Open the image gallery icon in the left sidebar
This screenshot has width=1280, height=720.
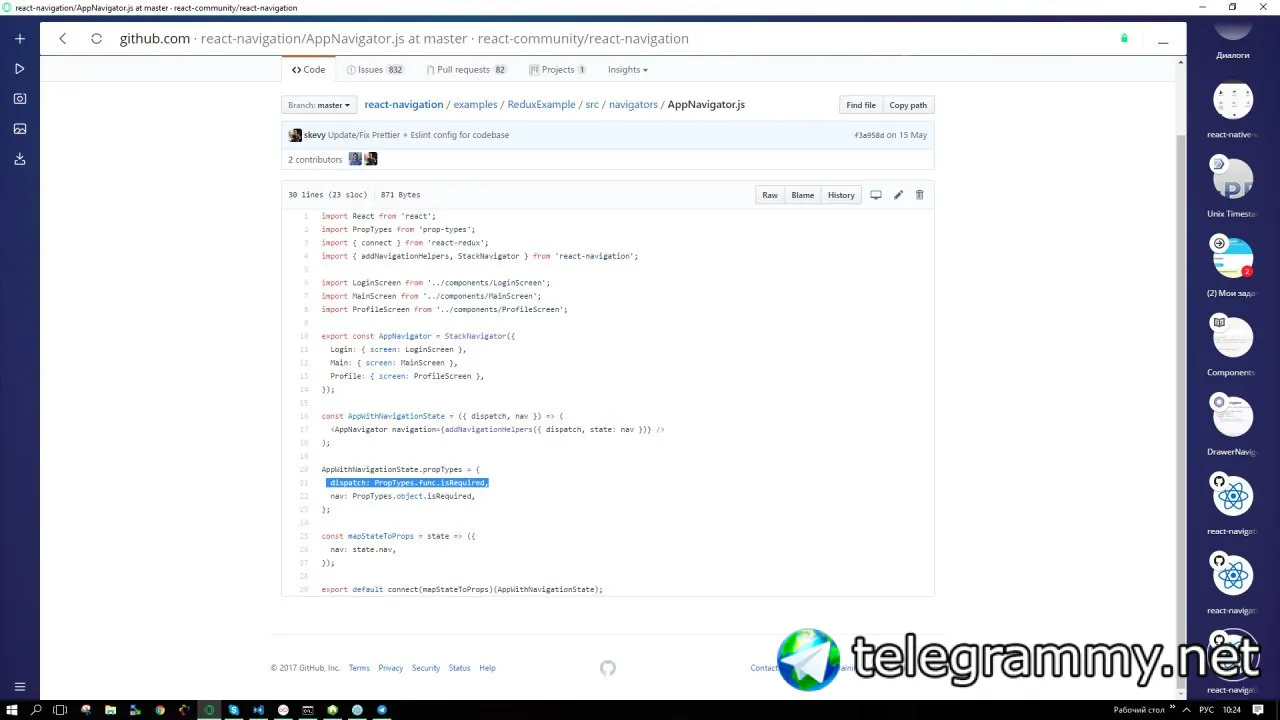click(19, 129)
